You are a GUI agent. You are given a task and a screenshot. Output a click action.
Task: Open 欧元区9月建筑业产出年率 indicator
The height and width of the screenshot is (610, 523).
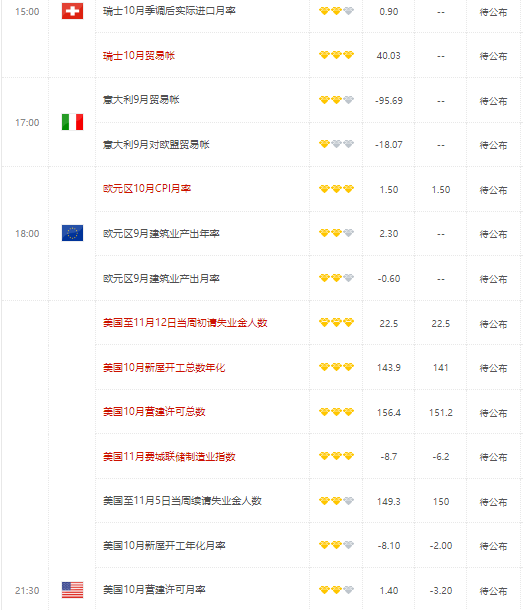[161, 233]
